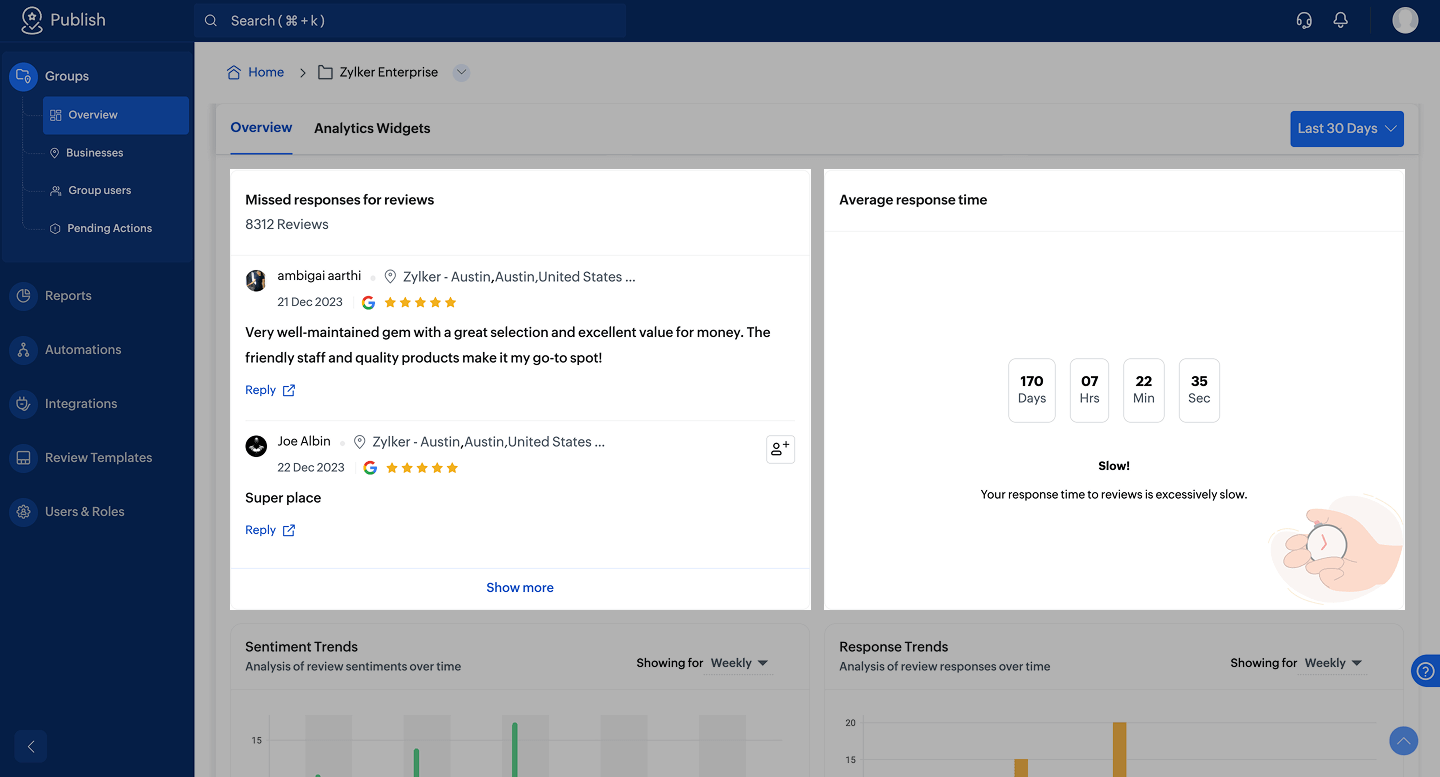Open the Users & Roles menu
Image resolution: width=1440 pixels, height=777 pixels.
click(x=85, y=512)
